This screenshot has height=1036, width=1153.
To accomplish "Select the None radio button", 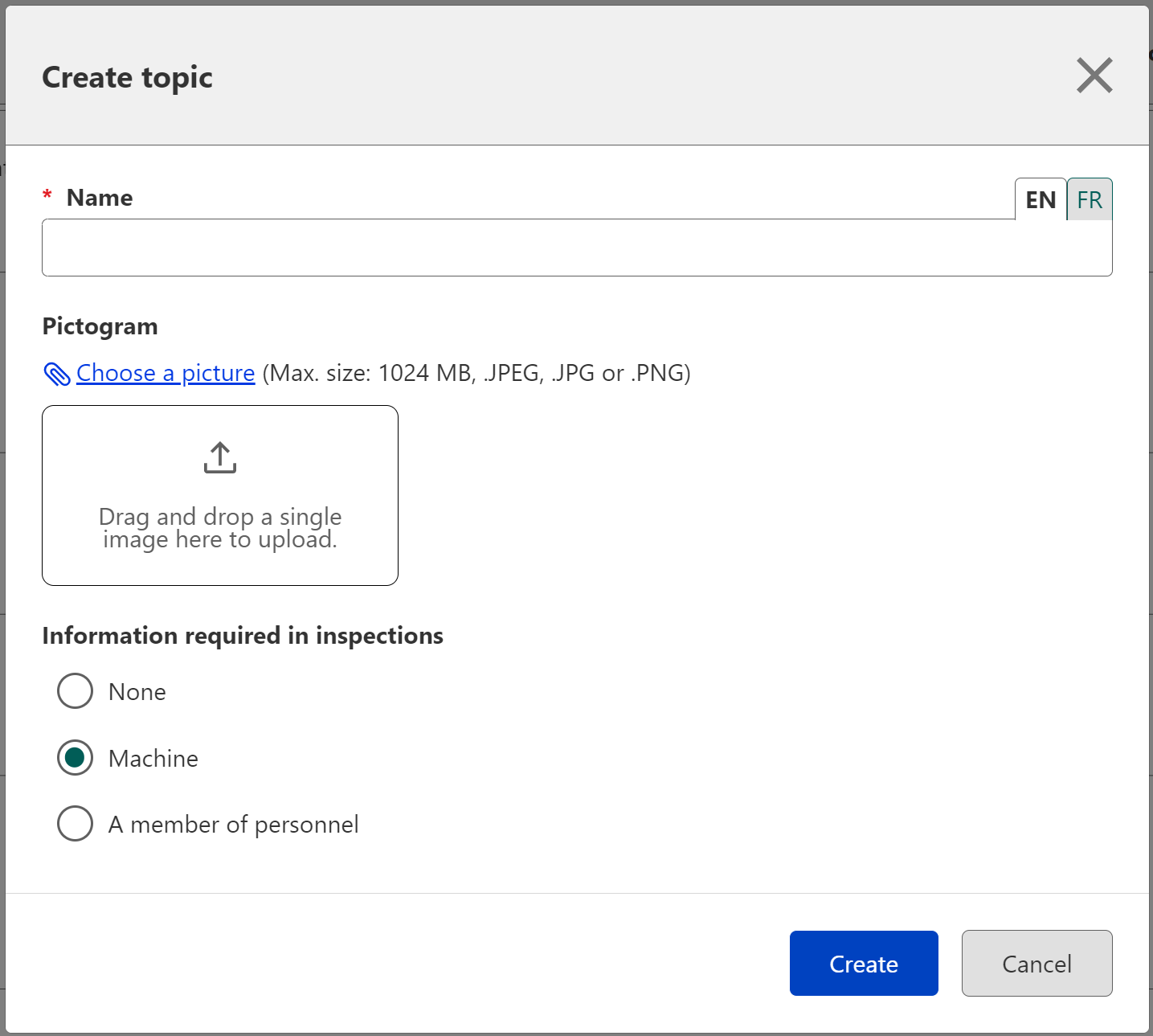I will (x=76, y=691).
